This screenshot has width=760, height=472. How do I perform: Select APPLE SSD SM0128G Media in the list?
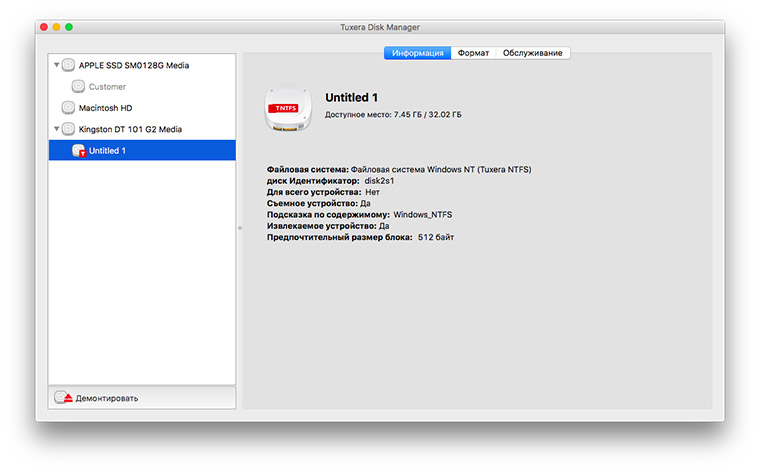pos(142,65)
